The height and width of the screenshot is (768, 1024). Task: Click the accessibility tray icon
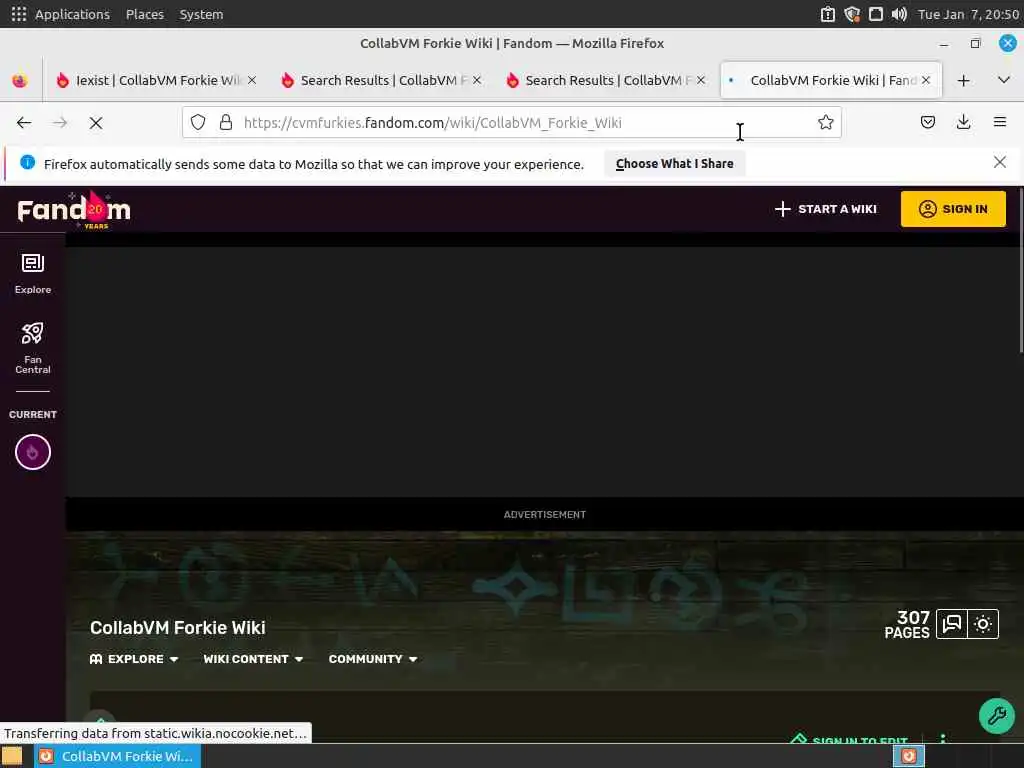pyautogui.click(x=827, y=14)
